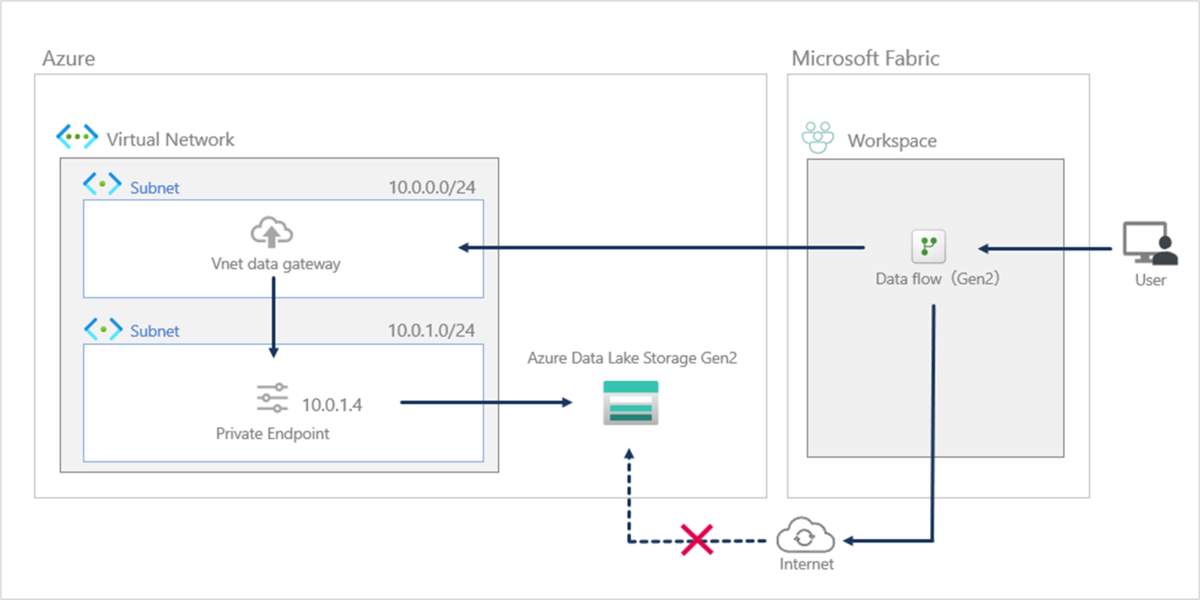The height and width of the screenshot is (600, 1200).
Task: Click the Microsoft Fabric heading
Action: [x=866, y=58]
